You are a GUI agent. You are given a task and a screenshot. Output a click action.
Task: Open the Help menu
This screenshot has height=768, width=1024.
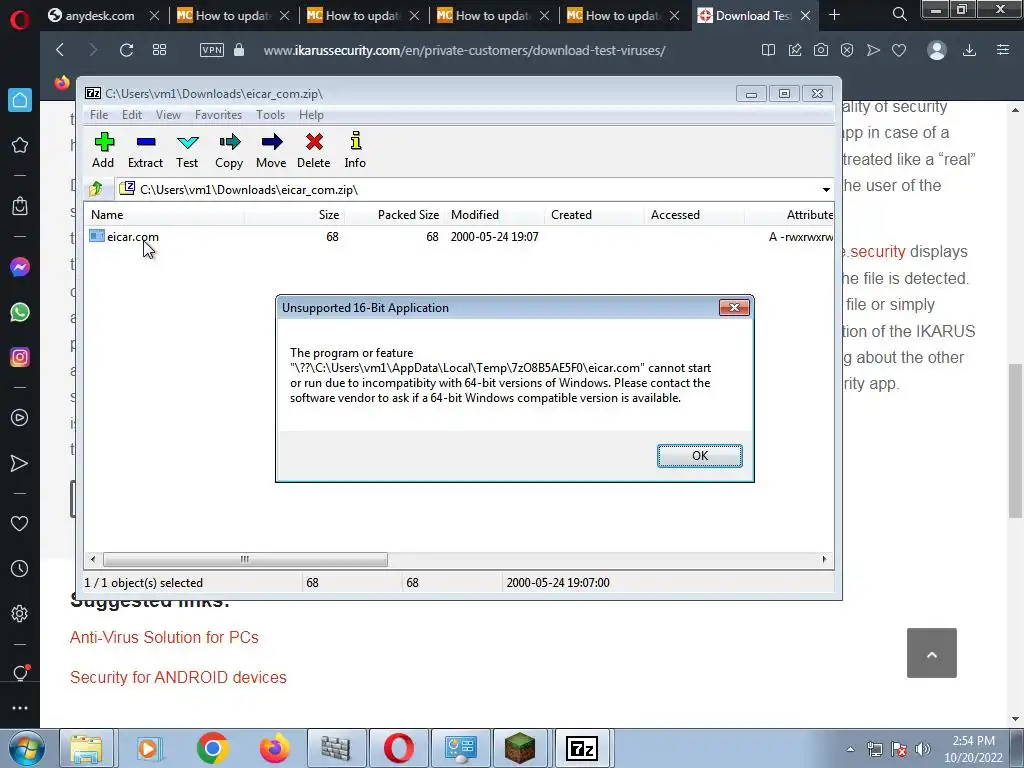coord(312,115)
